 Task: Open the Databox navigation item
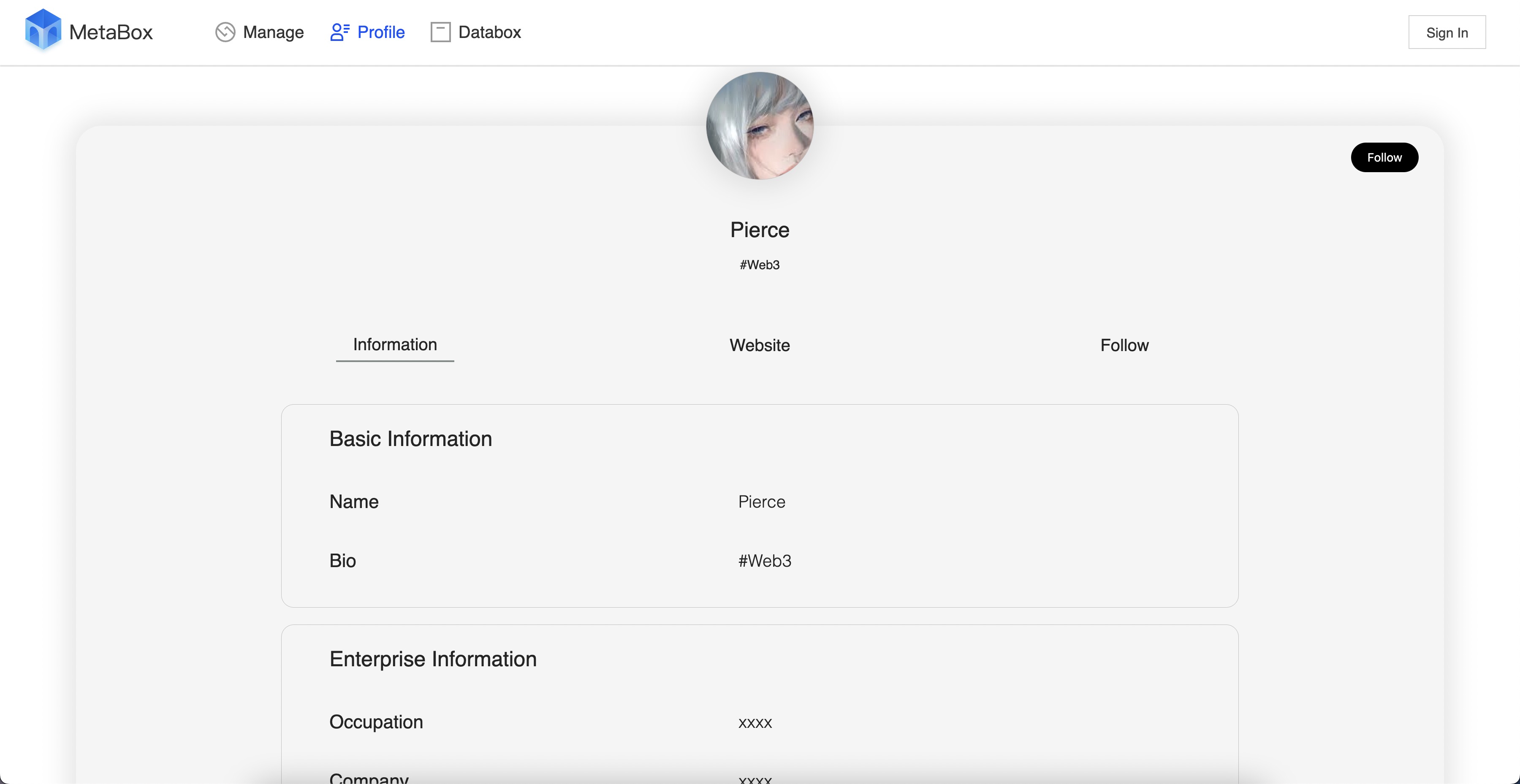[489, 32]
